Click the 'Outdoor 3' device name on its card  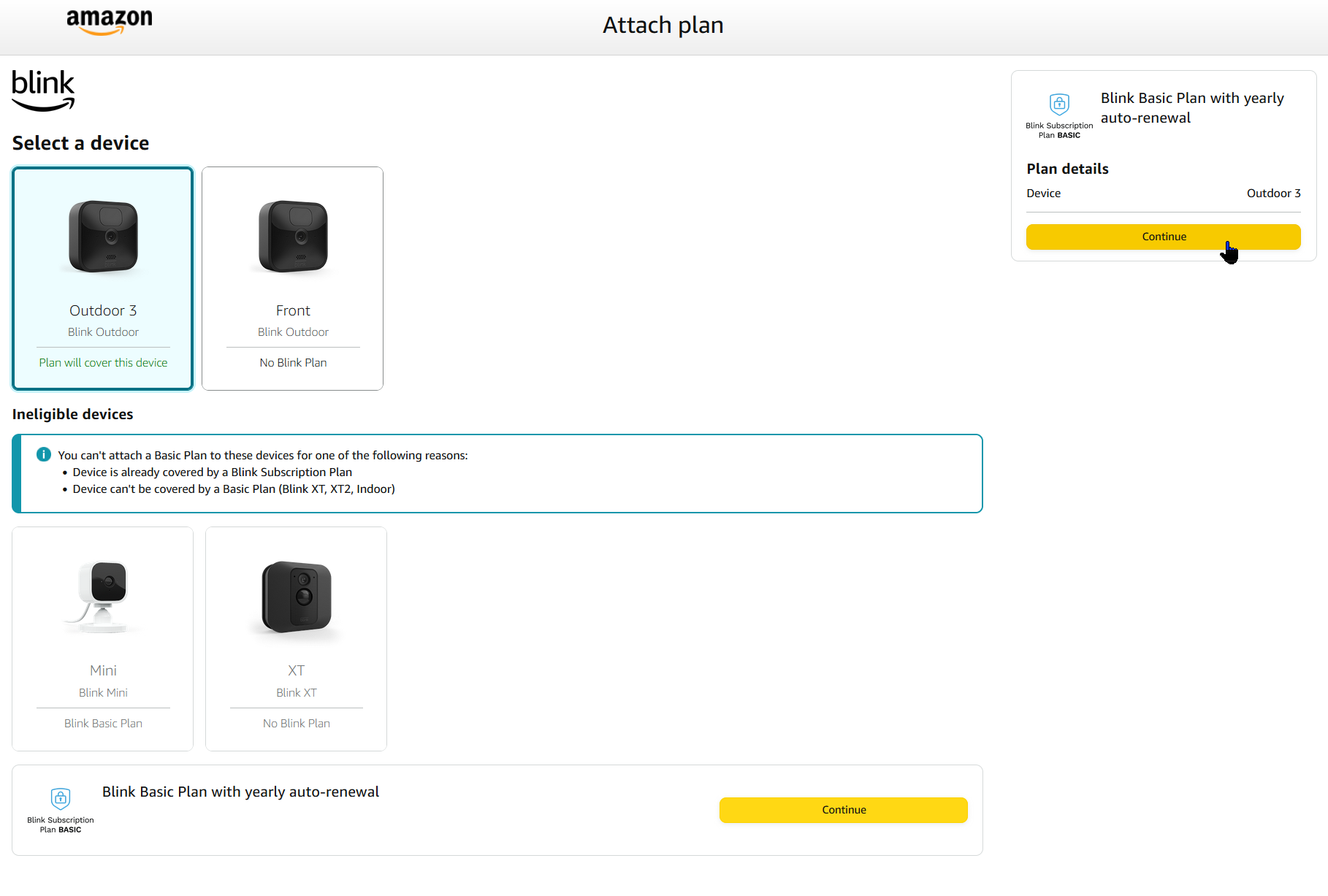(x=103, y=310)
